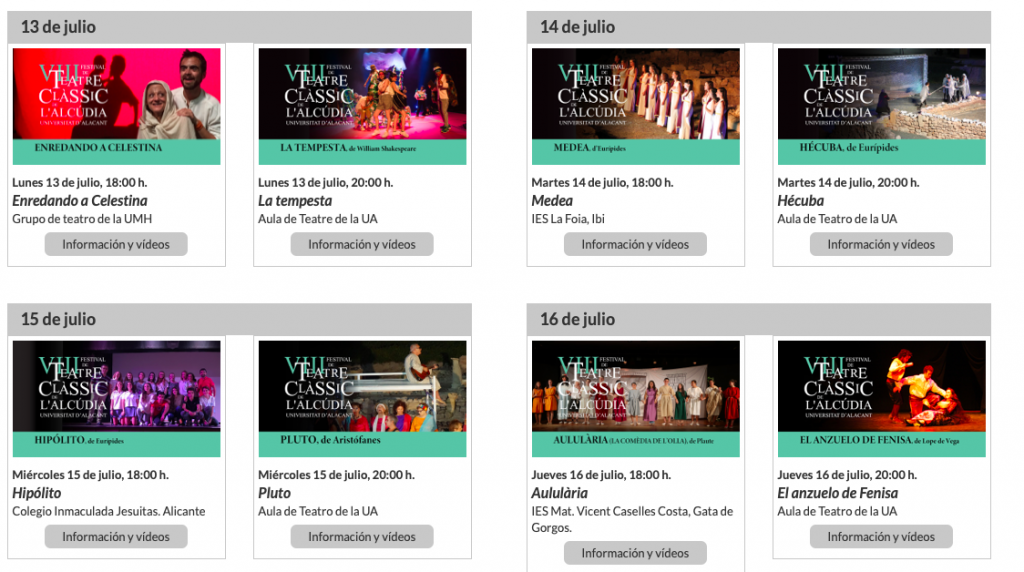Screen dimensions: 1024x572
Task: Click Aula de Teatre de la UA under La tempesta
Action: click(x=318, y=219)
